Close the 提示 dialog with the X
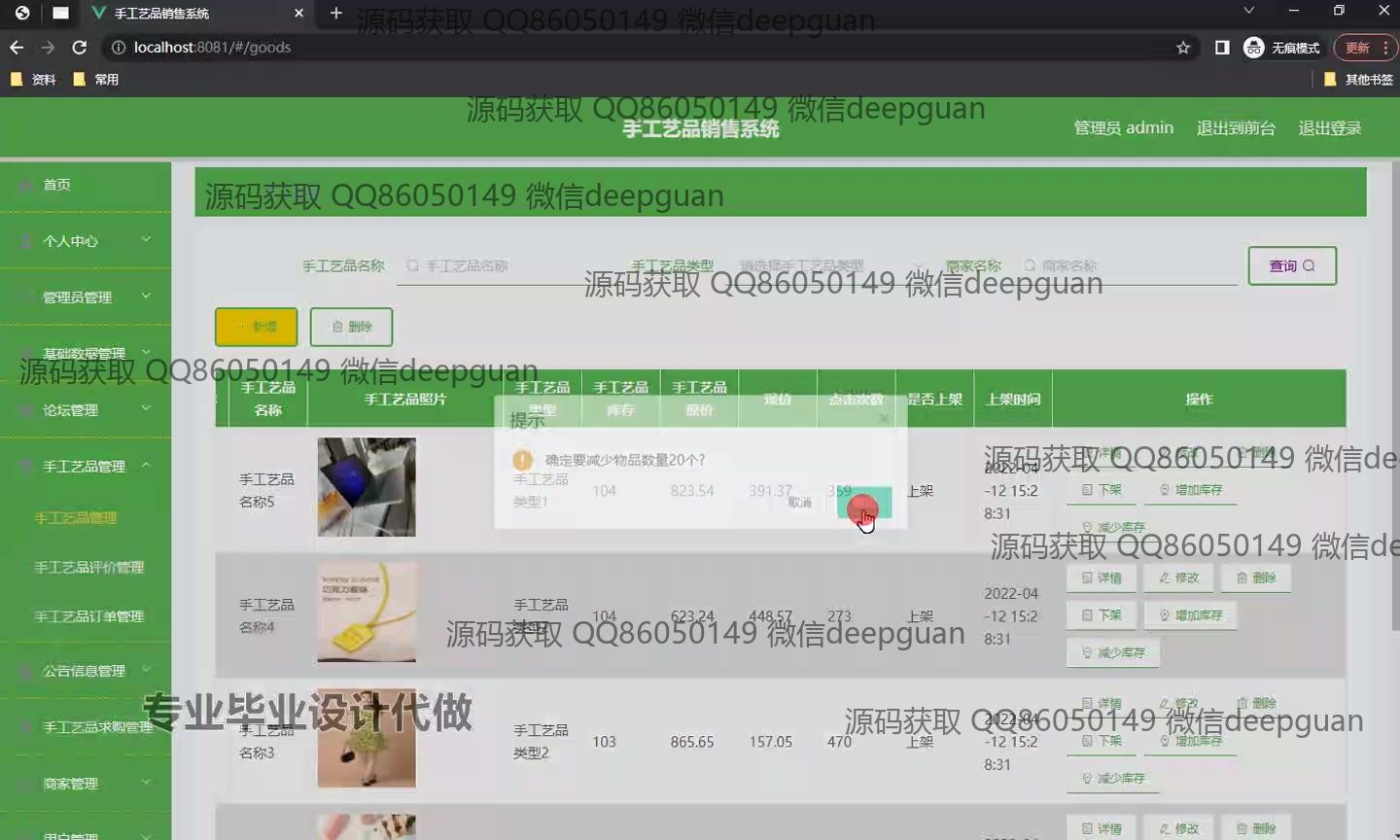Screen dimensions: 1400x840 884,418
